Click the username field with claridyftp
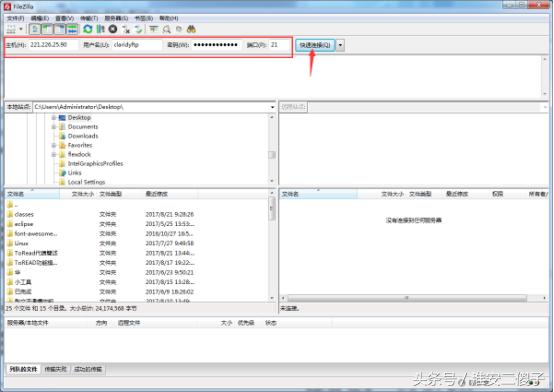 [137, 45]
